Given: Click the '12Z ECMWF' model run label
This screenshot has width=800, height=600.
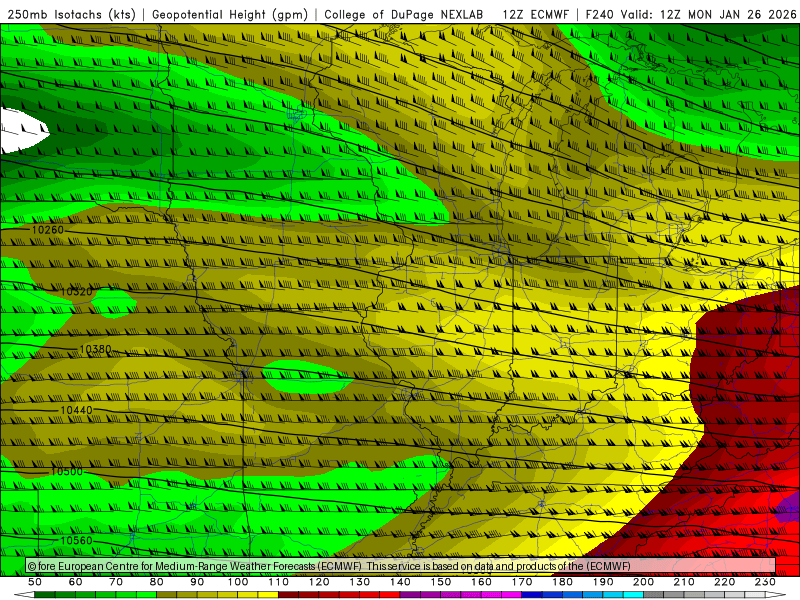Looking at the screenshot, I should [536, 14].
